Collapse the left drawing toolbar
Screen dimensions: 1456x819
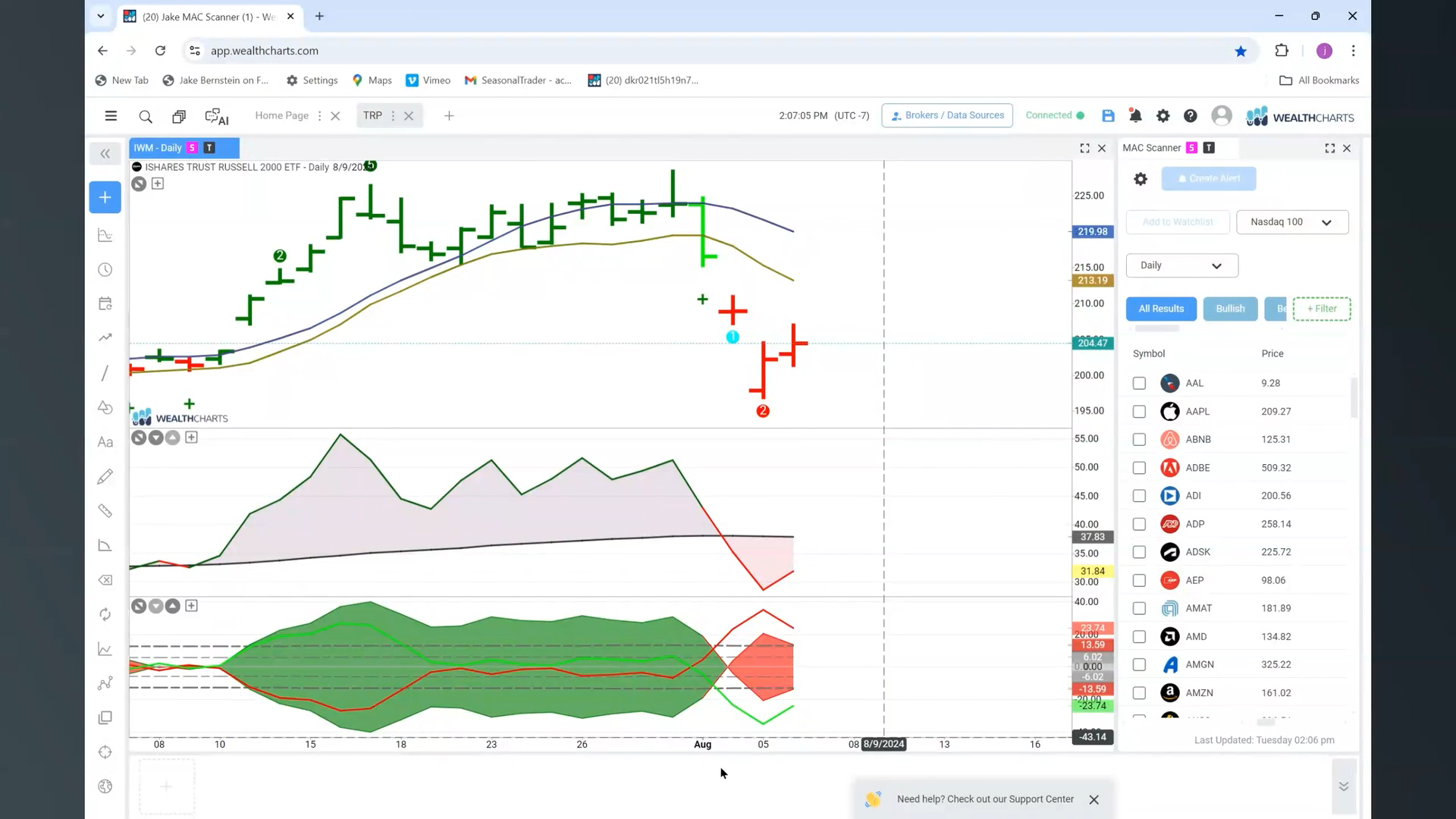pos(105,154)
